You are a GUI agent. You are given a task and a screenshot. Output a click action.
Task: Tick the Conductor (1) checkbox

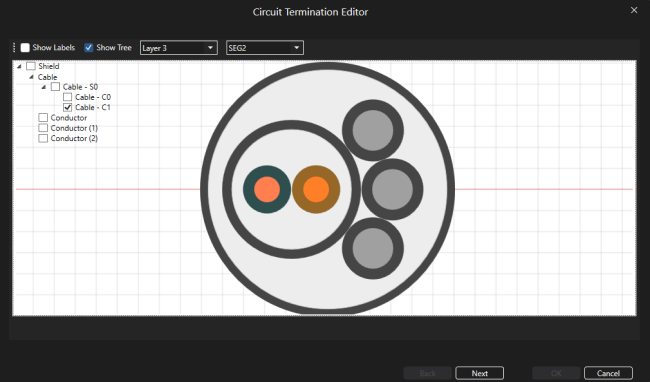43,128
